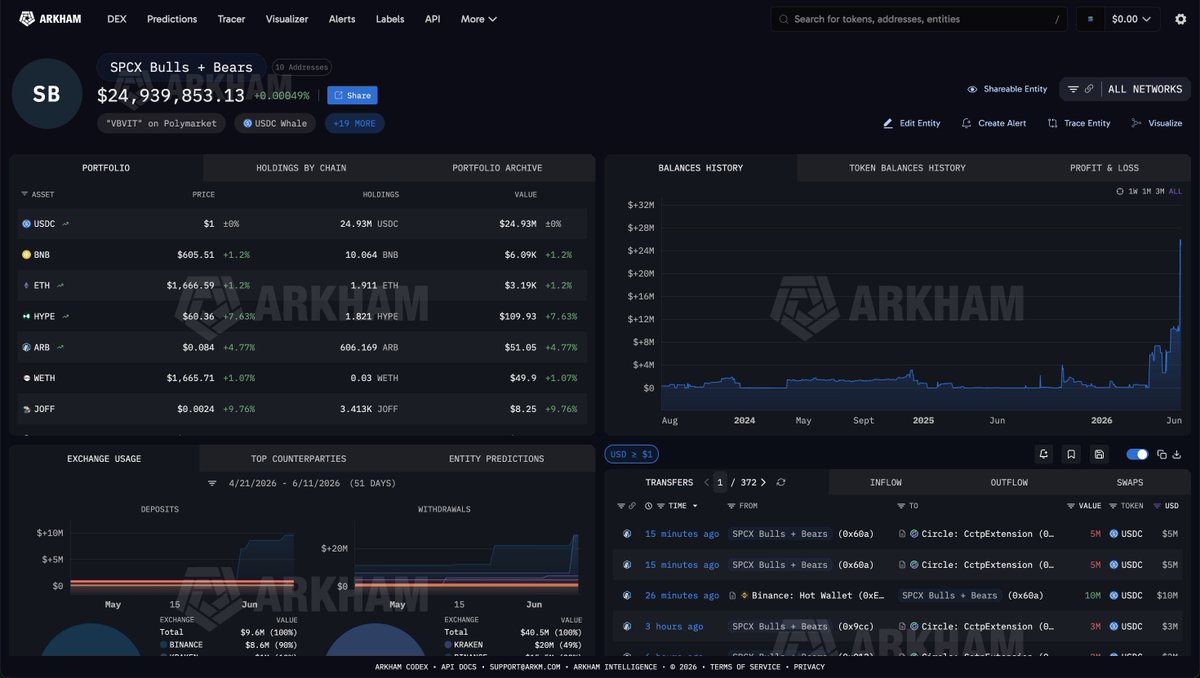Open the Swaps tab
Image resolution: width=1200 pixels, height=678 pixels.
coord(1130,483)
